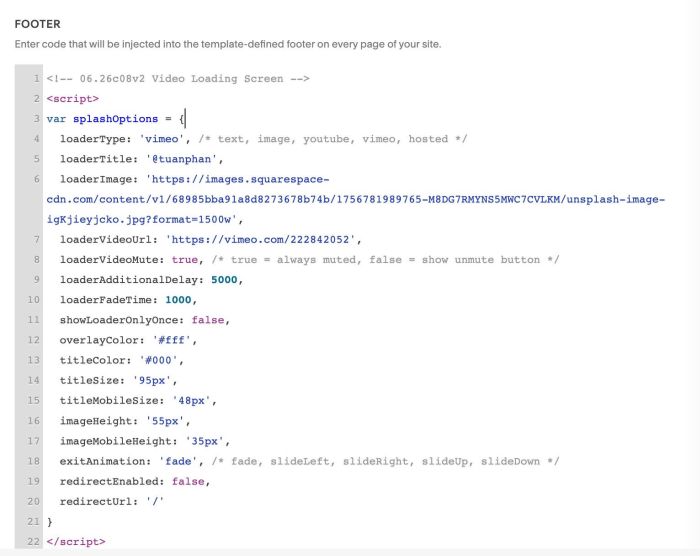Click the redirectEnabled value false

pyautogui.click(x=188, y=481)
